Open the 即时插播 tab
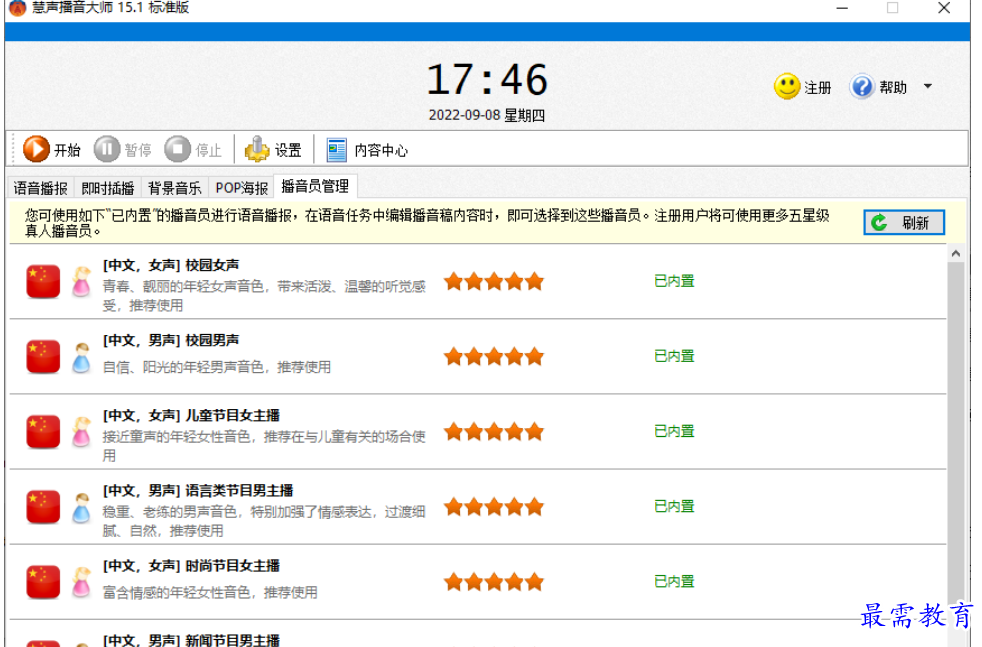982x647 pixels. [x=108, y=188]
